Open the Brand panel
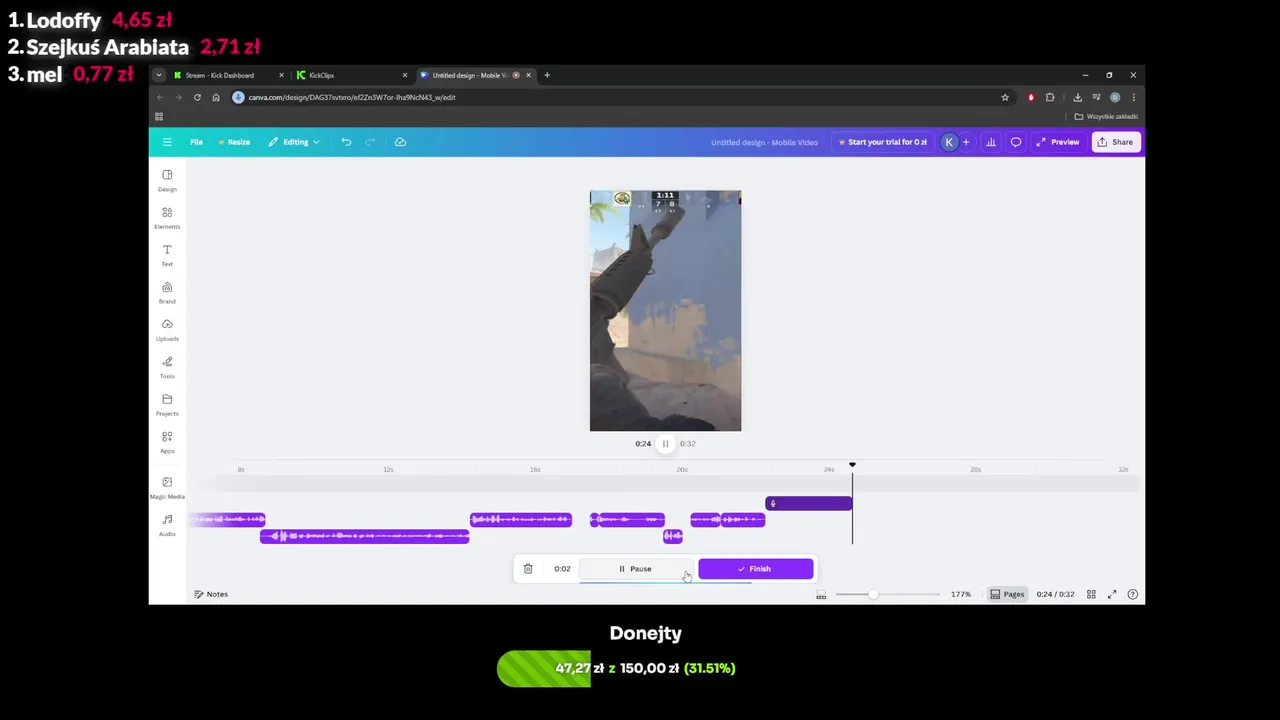 (x=167, y=292)
